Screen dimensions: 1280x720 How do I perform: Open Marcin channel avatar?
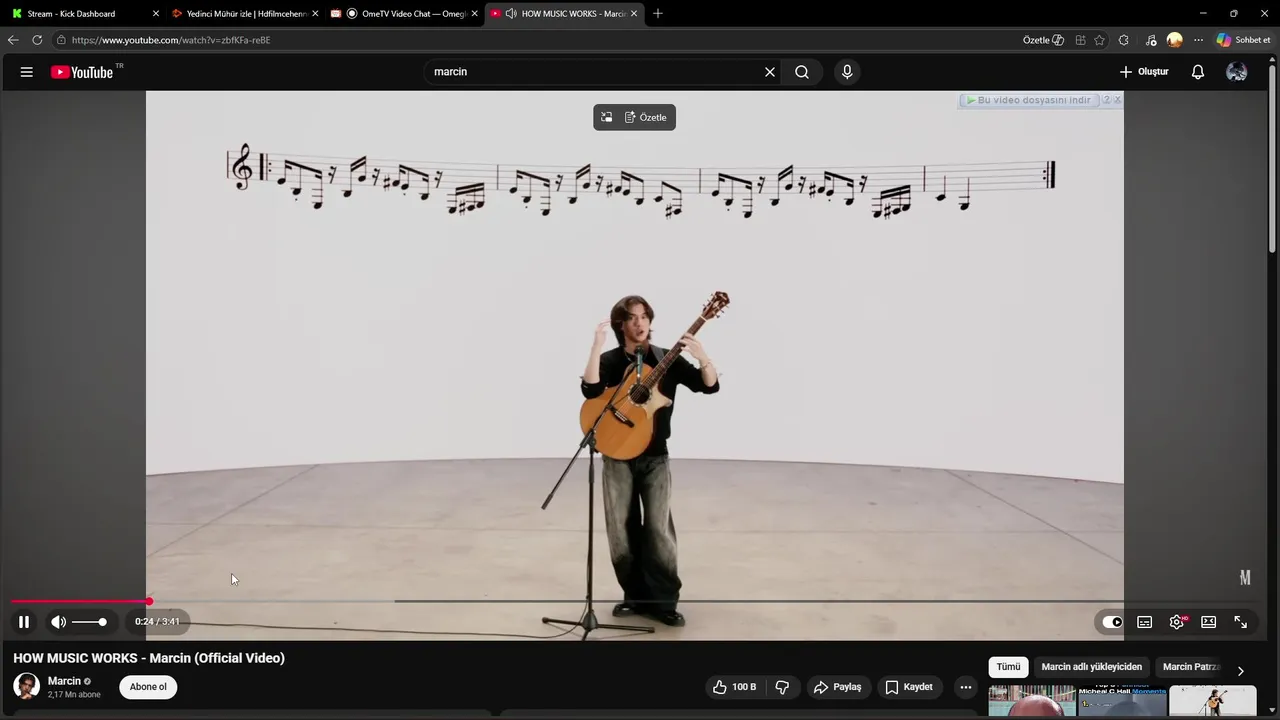(26, 686)
